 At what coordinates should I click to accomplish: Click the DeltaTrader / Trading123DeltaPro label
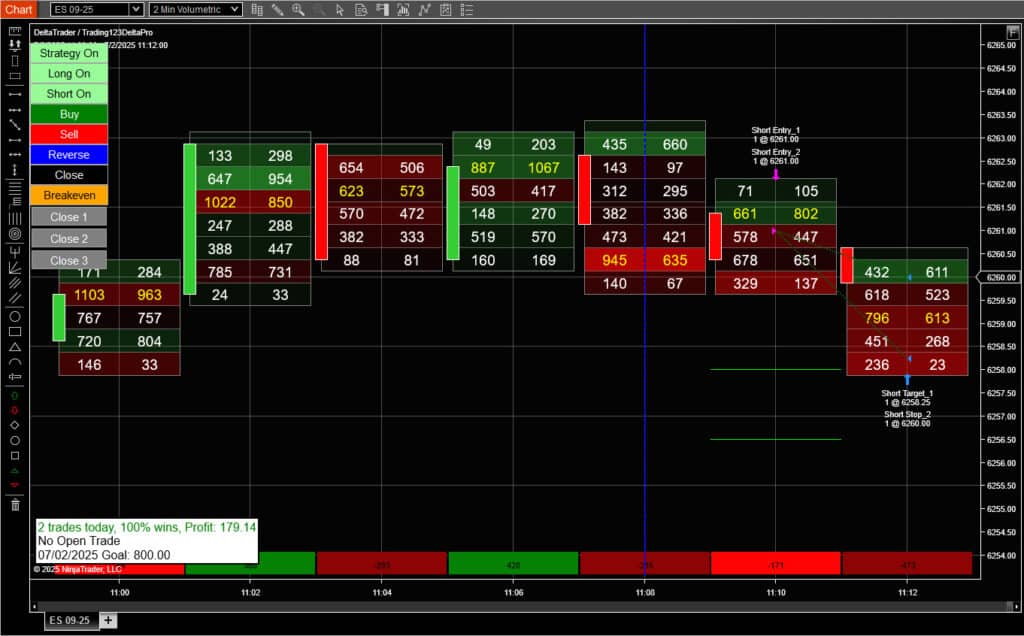(x=93, y=32)
